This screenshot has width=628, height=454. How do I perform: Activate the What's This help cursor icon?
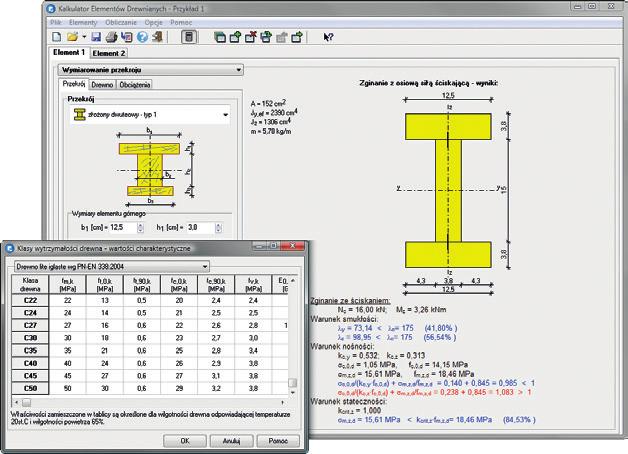328,37
